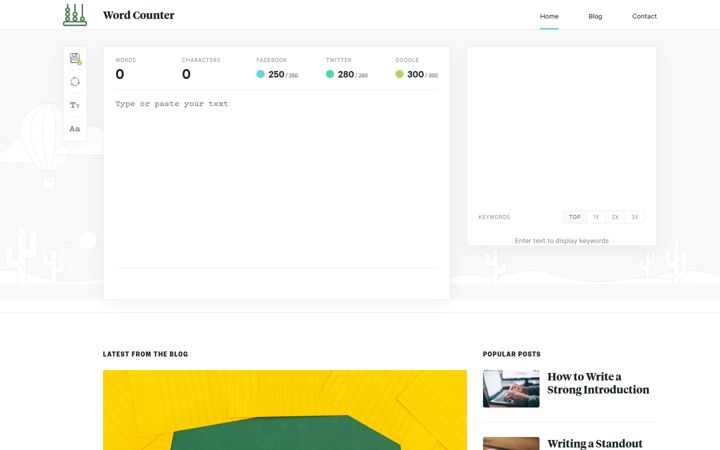The height and width of the screenshot is (450, 720).
Task: Click the laptop typing post thumbnail
Action: pyautogui.click(x=511, y=389)
